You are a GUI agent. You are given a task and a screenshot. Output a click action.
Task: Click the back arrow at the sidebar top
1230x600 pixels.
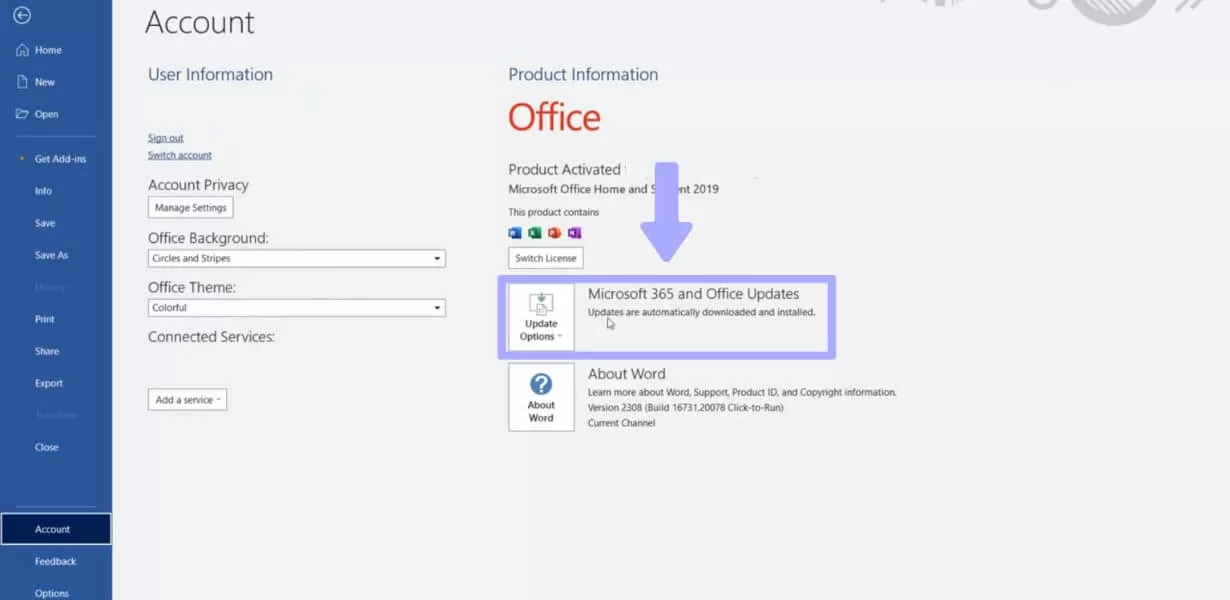coord(22,15)
